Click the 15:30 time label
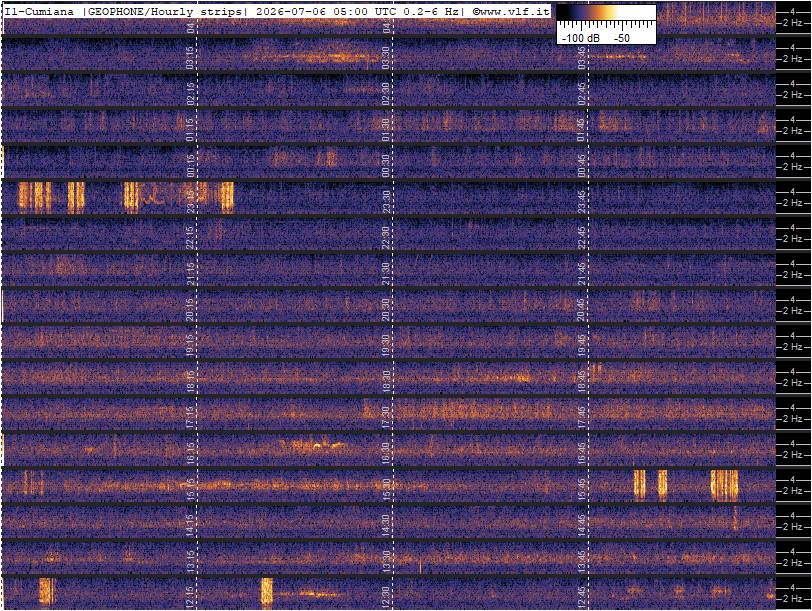The image size is (812, 611). 386,490
